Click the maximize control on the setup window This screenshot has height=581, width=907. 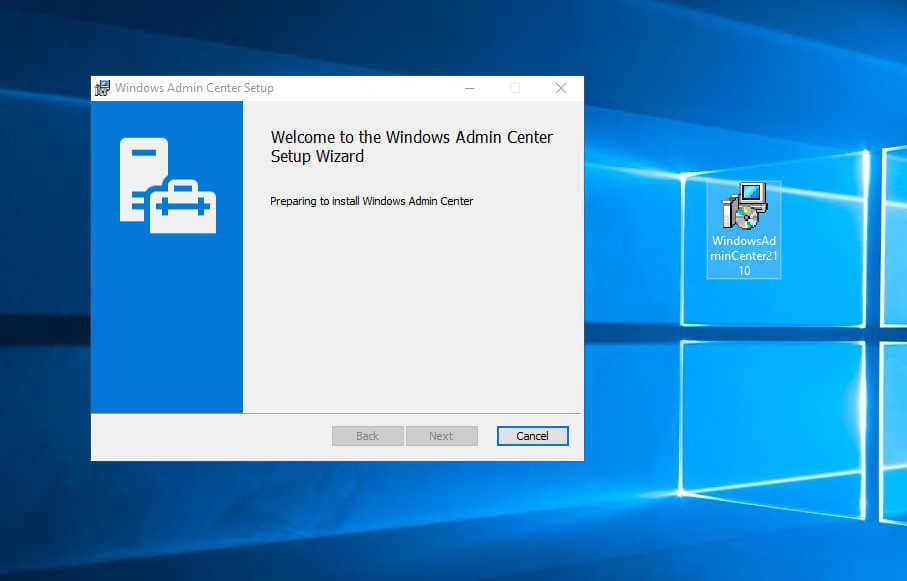pyautogui.click(x=515, y=88)
